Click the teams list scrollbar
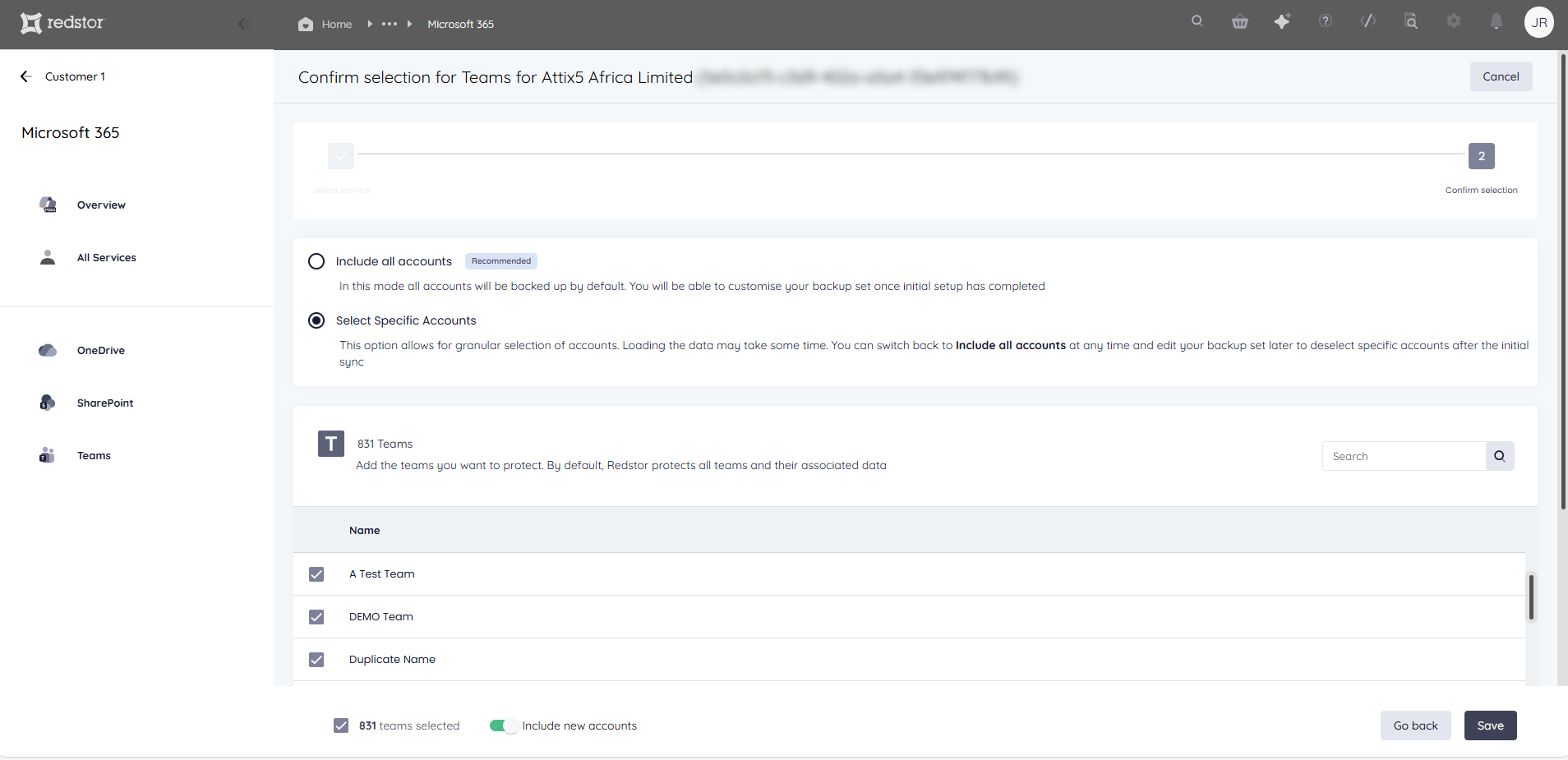This screenshot has height=760, width=1568. point(1531,597)
